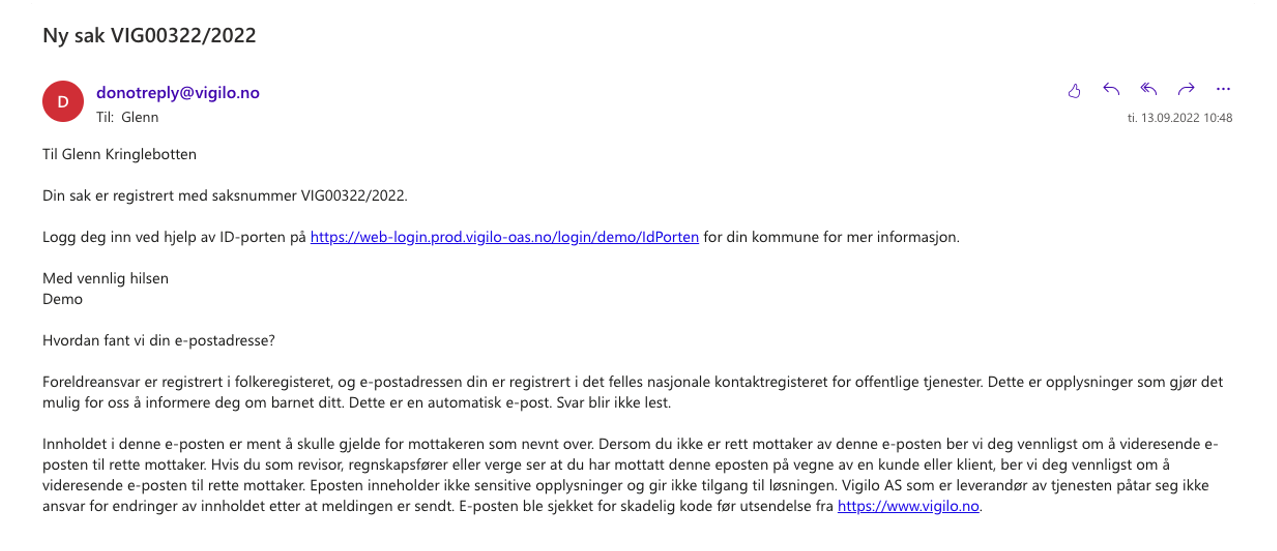Open the more actions ellipsis menu
The height and width of the screenshot is (551, 1277).
1223,90
